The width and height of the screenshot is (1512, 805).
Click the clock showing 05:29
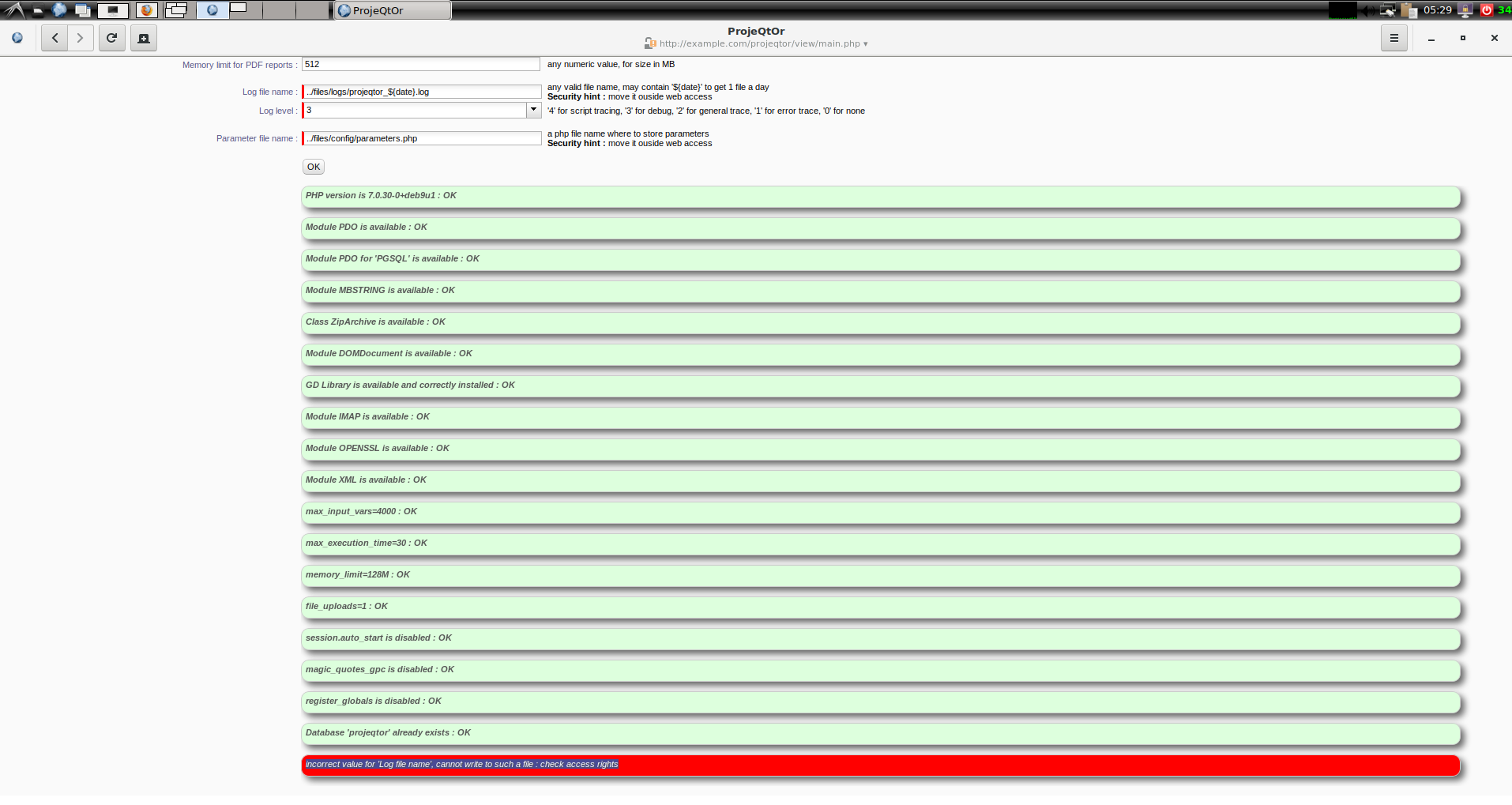(x=1438, y=10)
